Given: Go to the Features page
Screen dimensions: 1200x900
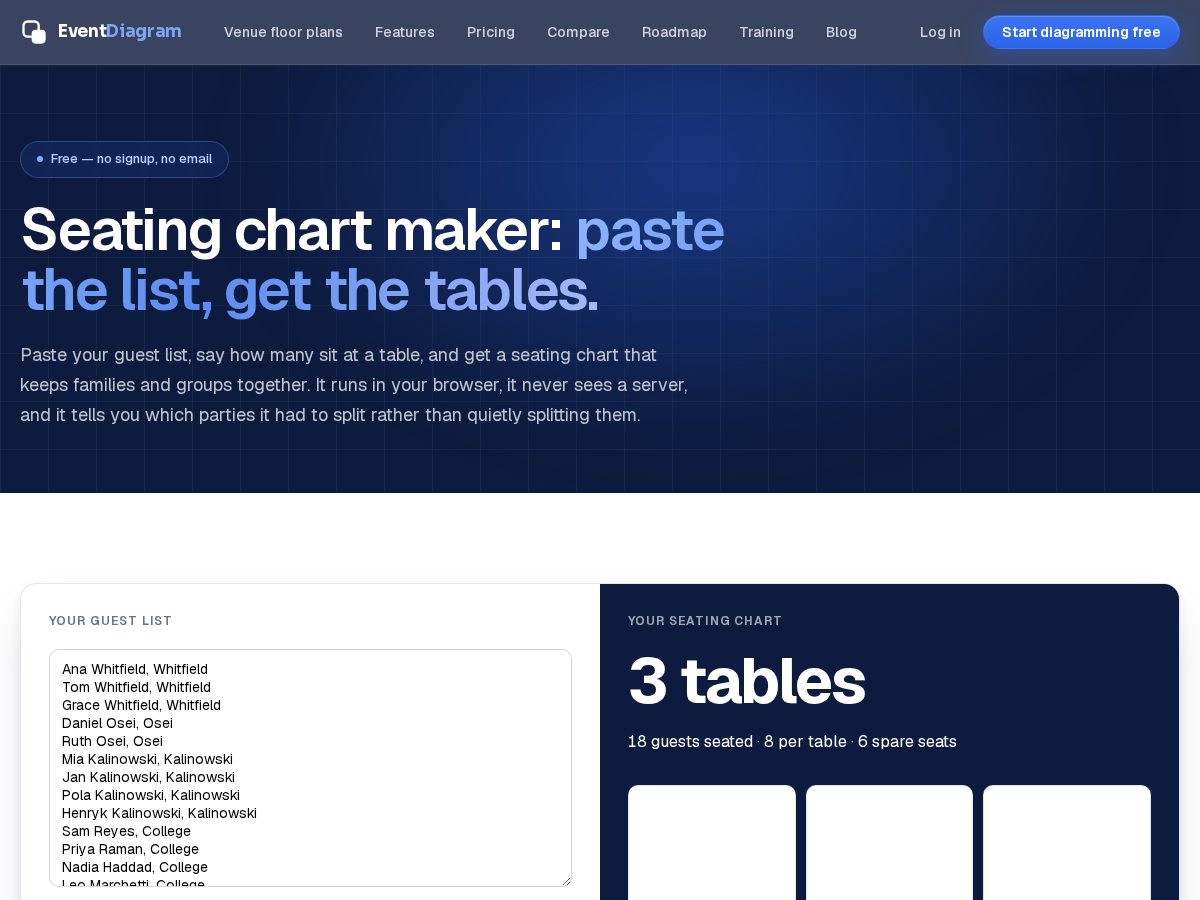Looking at the screenshot, I should (405, 32).
